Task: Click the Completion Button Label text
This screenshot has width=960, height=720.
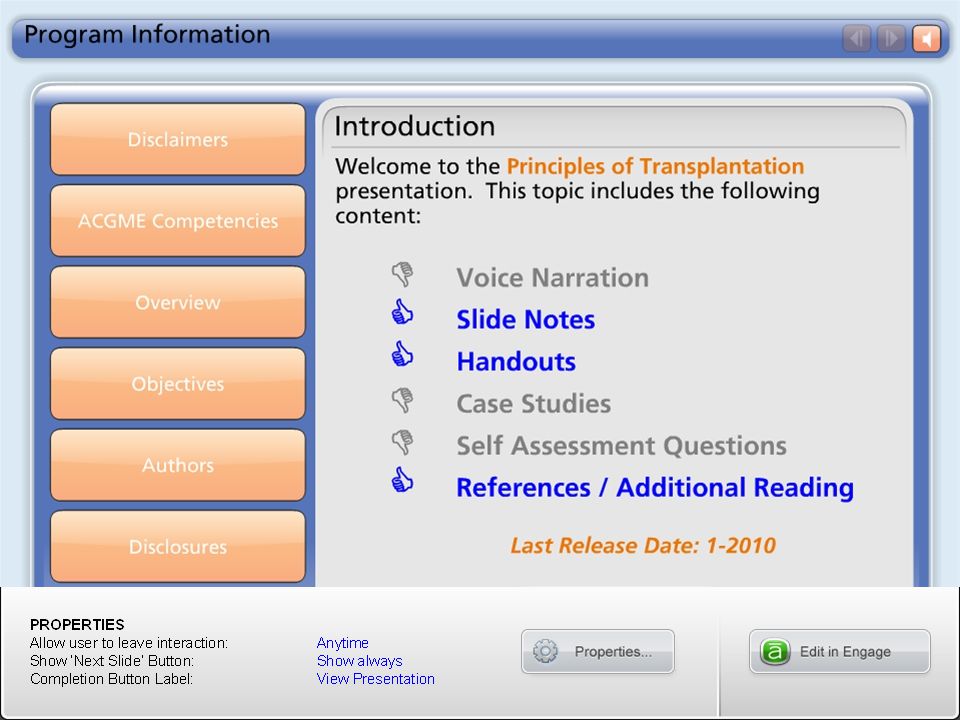Action: coord(111,678)
